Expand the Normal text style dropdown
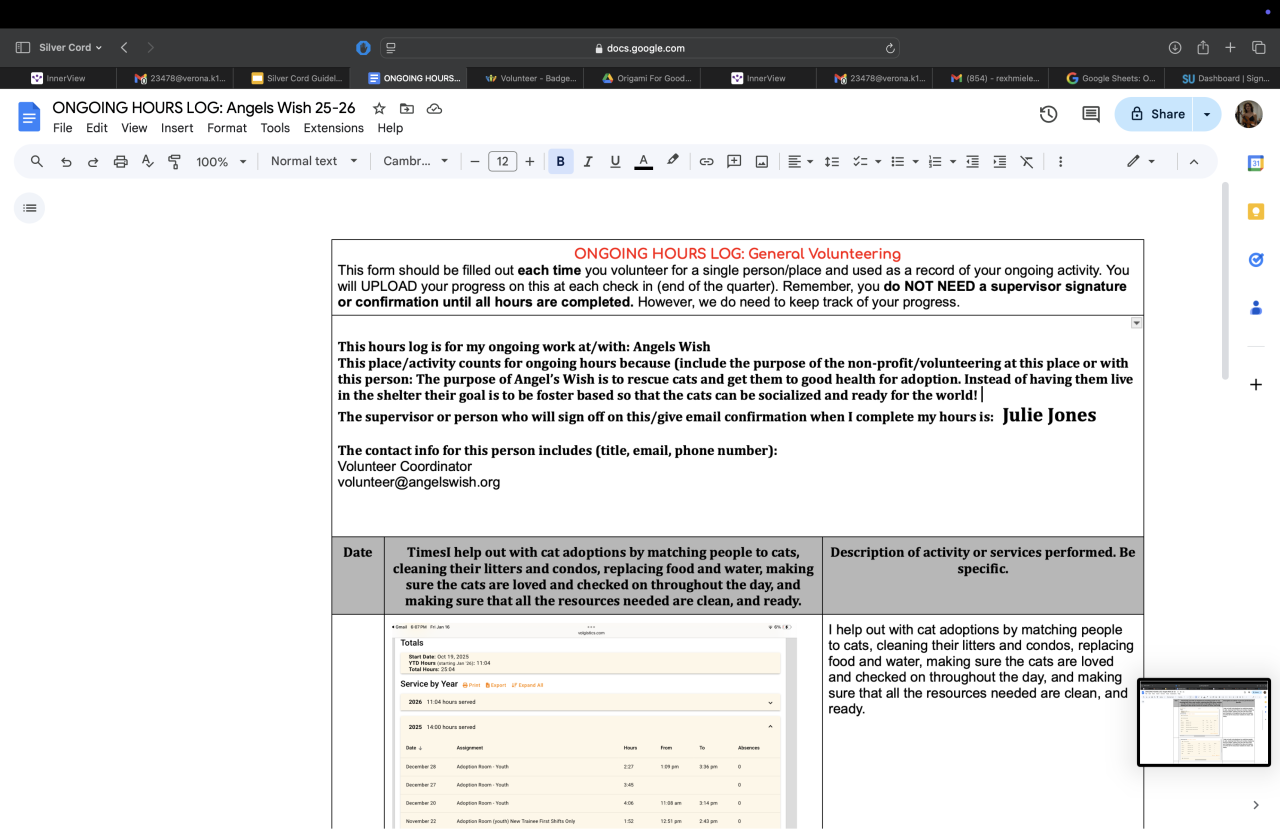This screenshot has width=1280, height=829. click(313, 161)
